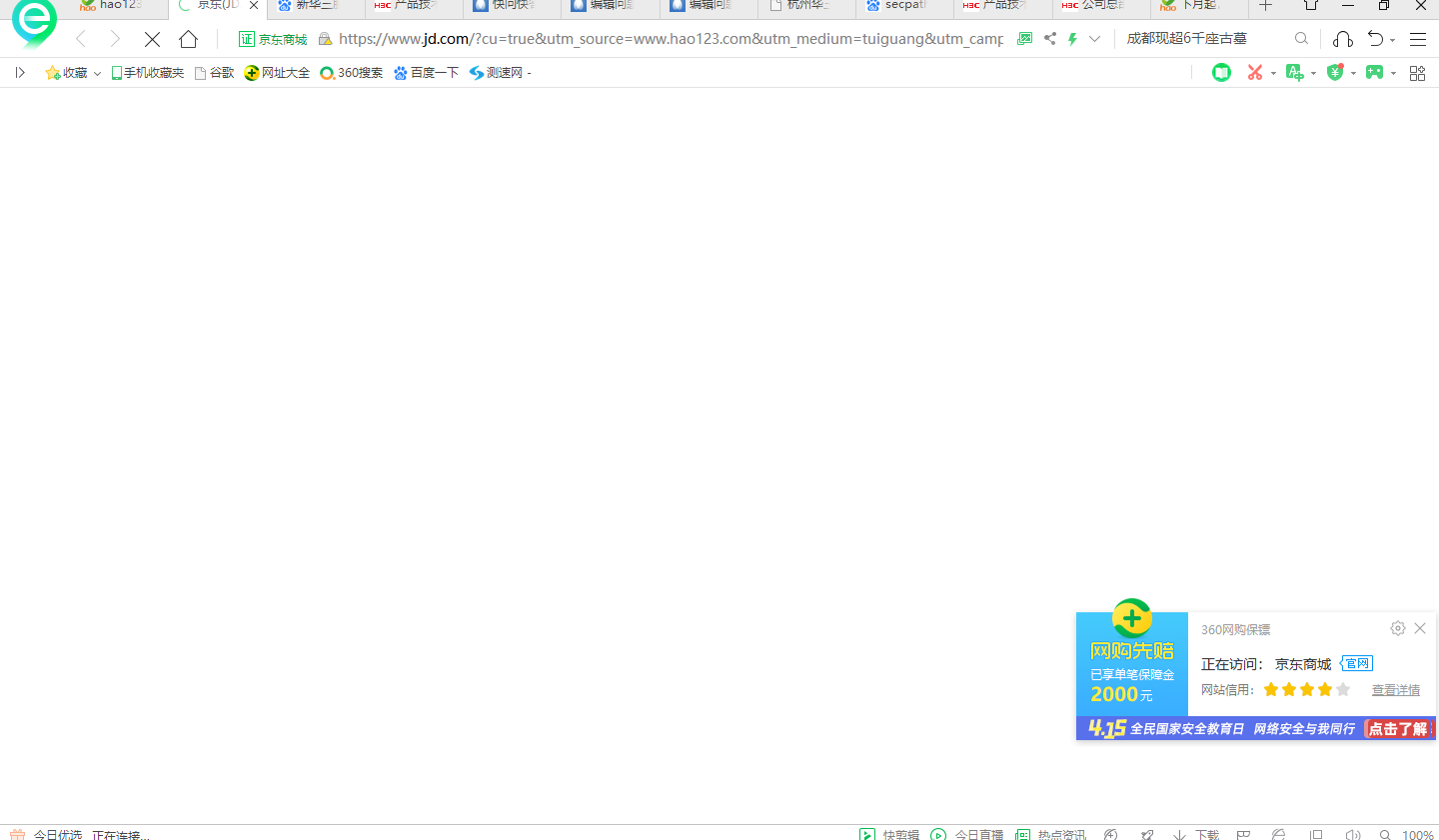
Task: Click the website credit star rating
Action: pos(1307,690)
